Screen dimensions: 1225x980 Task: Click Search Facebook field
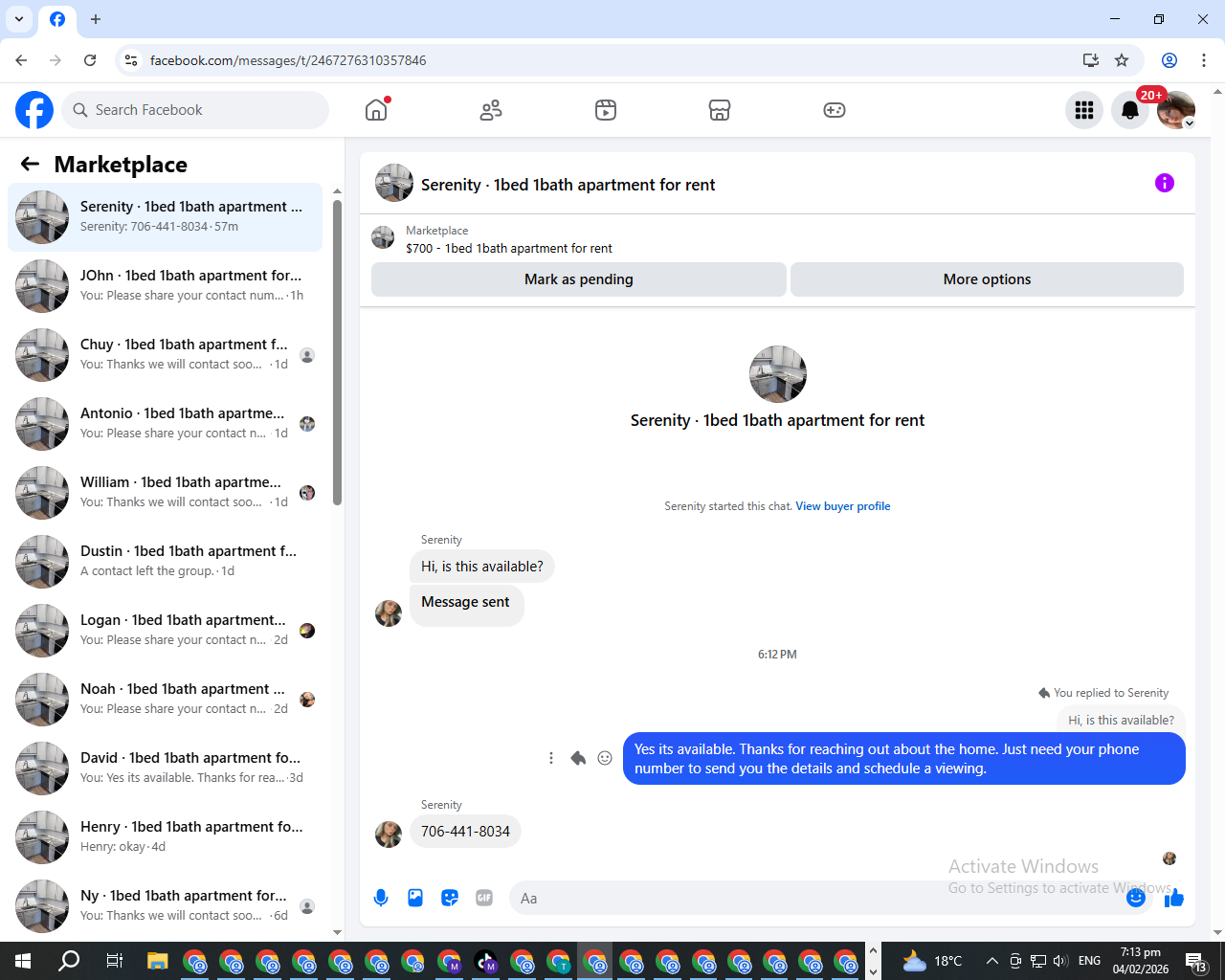click(x=195, y=110)
